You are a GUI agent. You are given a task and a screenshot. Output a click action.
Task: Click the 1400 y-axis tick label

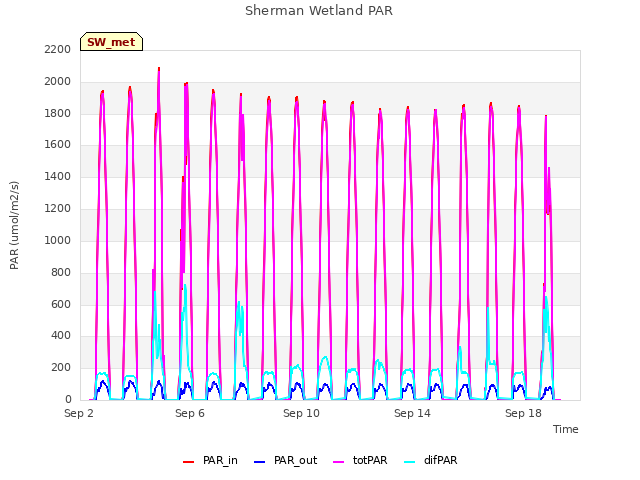tap(58, 176)
